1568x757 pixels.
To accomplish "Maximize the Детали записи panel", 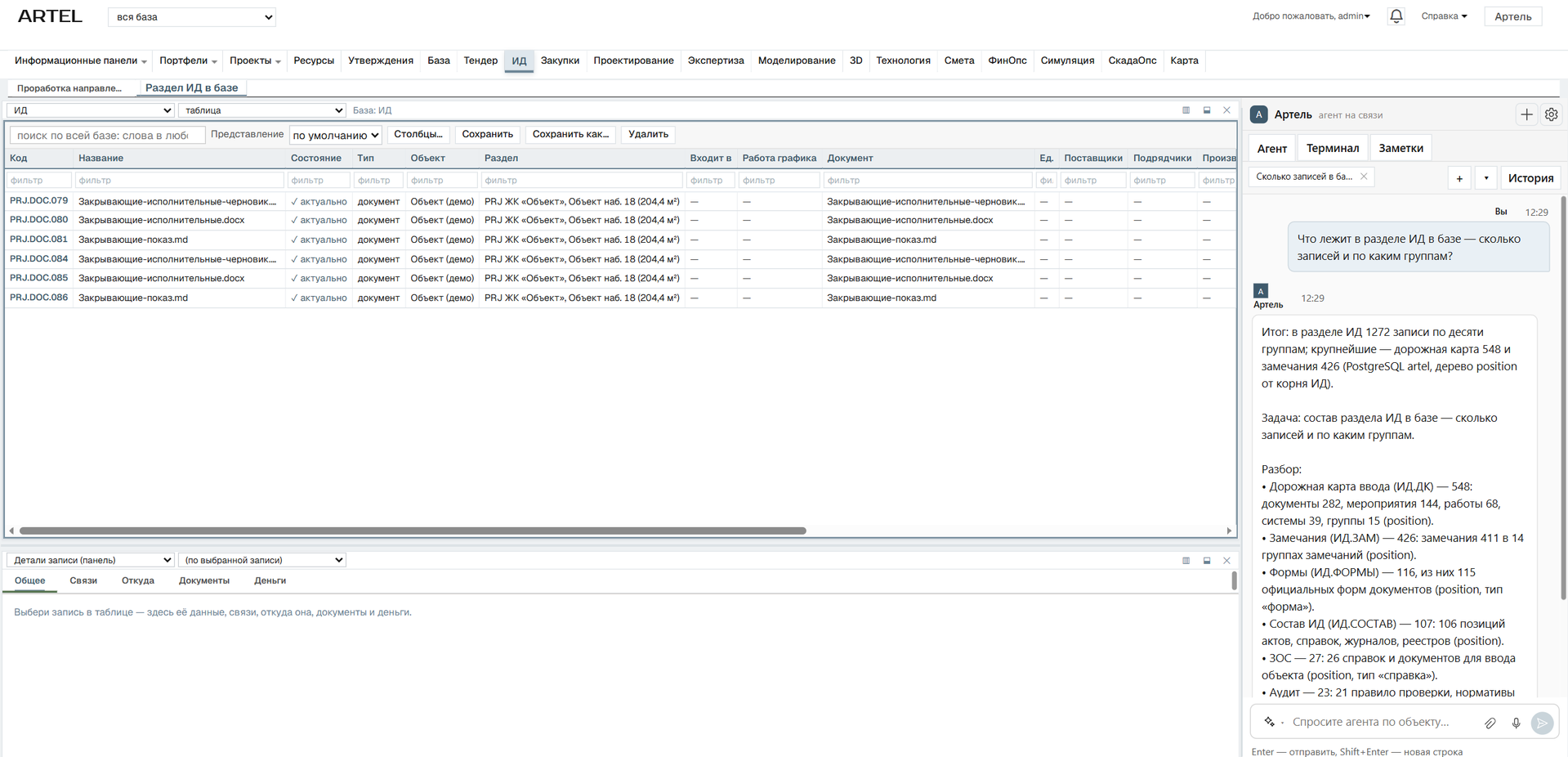I will tap(1207, 561).
